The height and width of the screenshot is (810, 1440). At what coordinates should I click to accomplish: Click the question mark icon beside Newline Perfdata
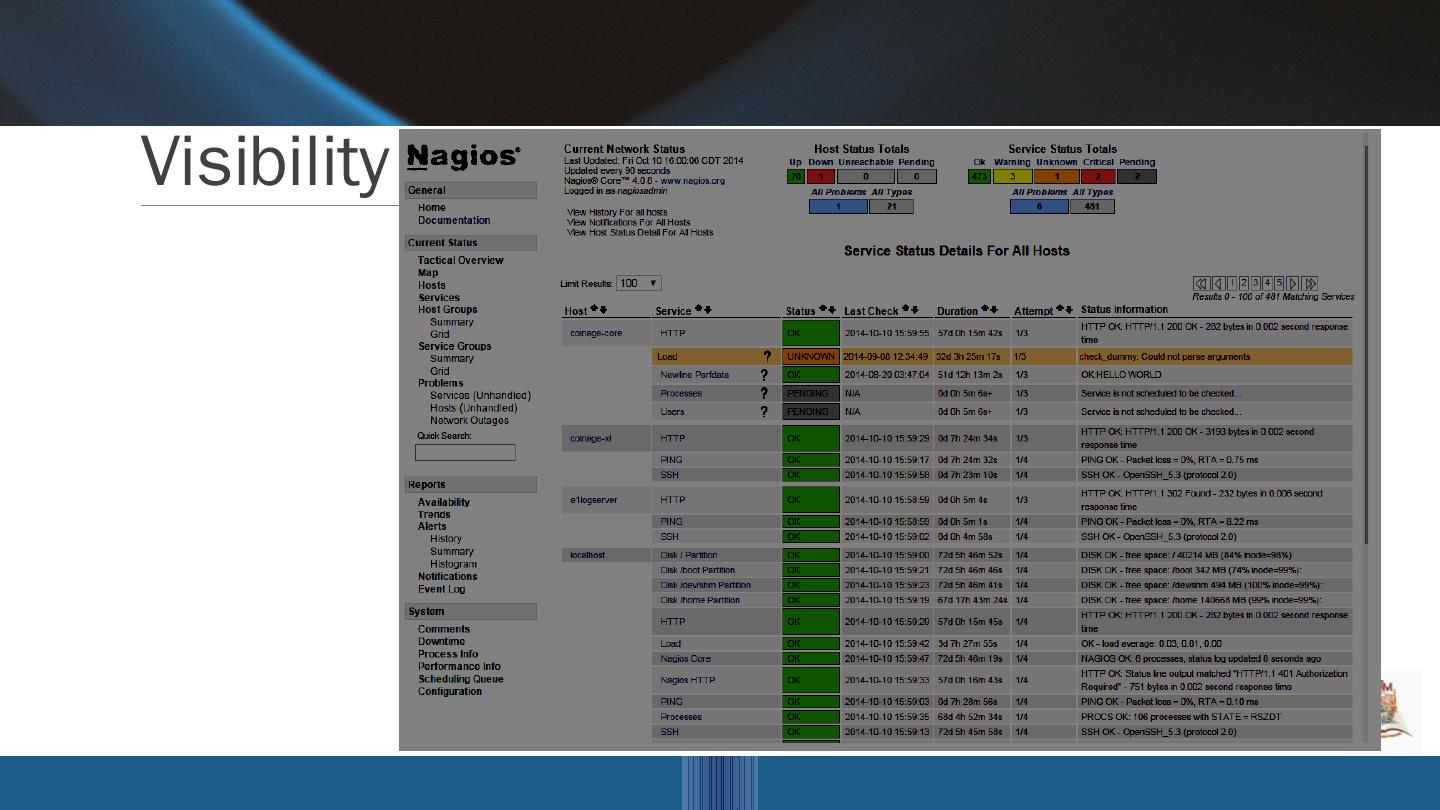coord(764,375)
